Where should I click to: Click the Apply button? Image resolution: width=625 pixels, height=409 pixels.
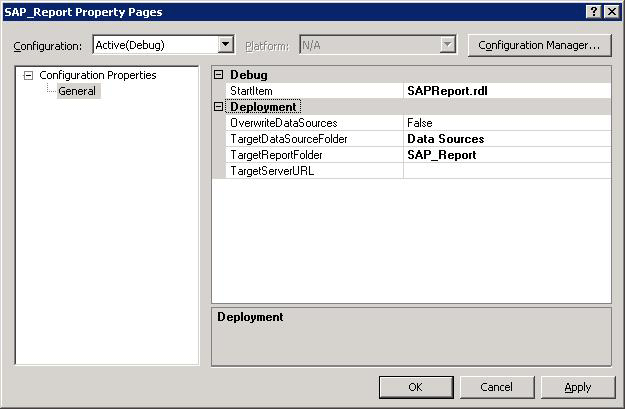point(578,387)
